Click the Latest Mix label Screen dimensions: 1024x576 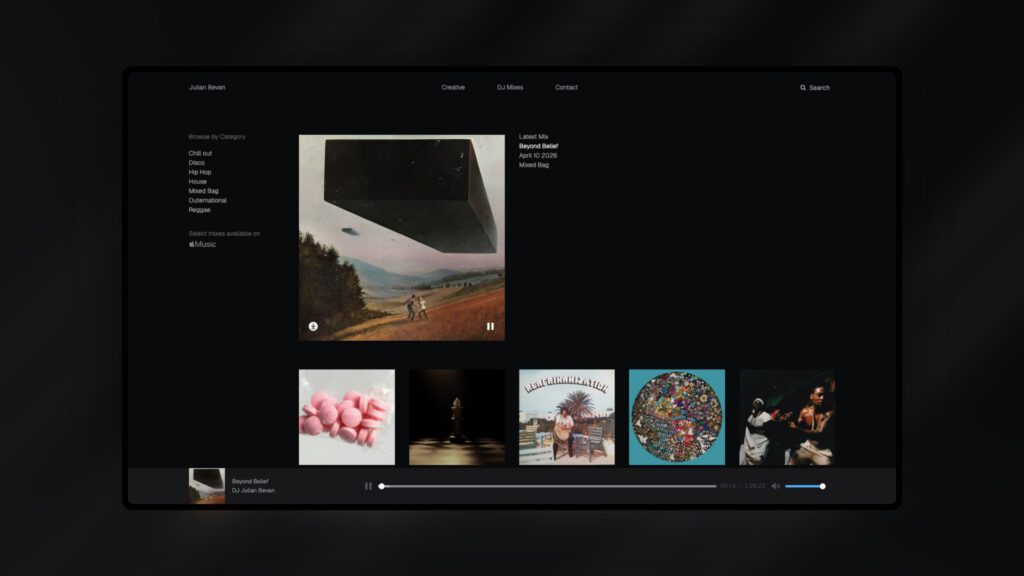[x=534, y=137]
